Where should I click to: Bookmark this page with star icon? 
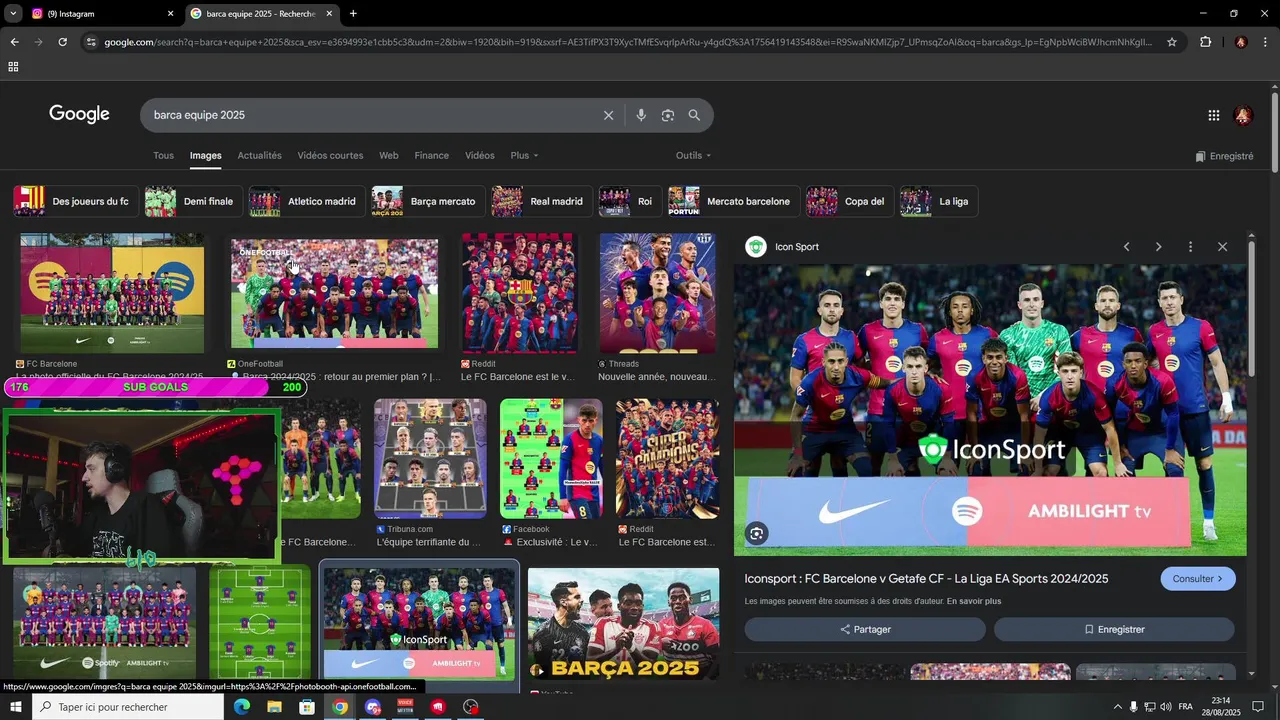(1172, 42)
